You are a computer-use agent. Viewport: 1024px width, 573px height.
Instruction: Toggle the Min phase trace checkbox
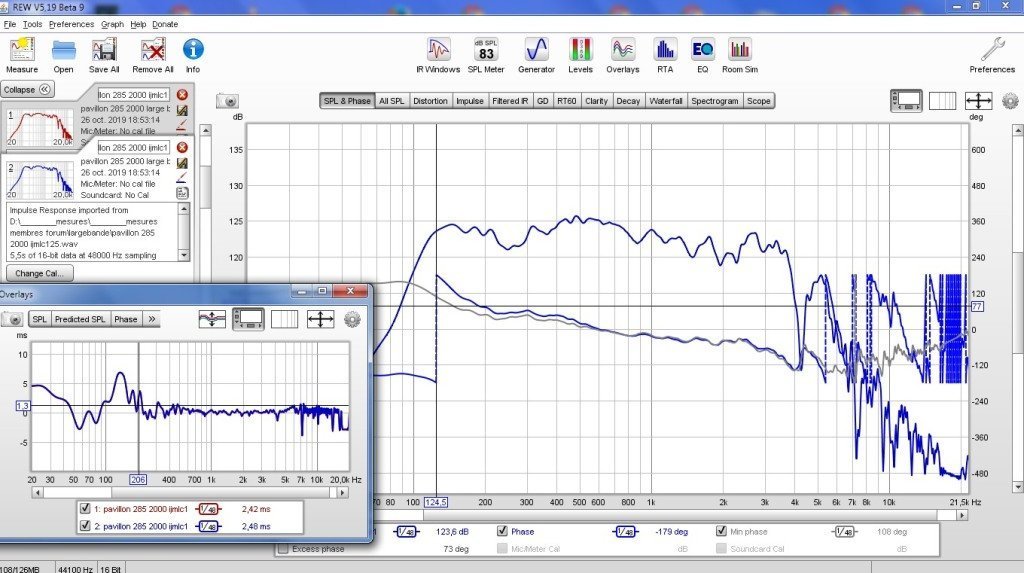[721, 531]
